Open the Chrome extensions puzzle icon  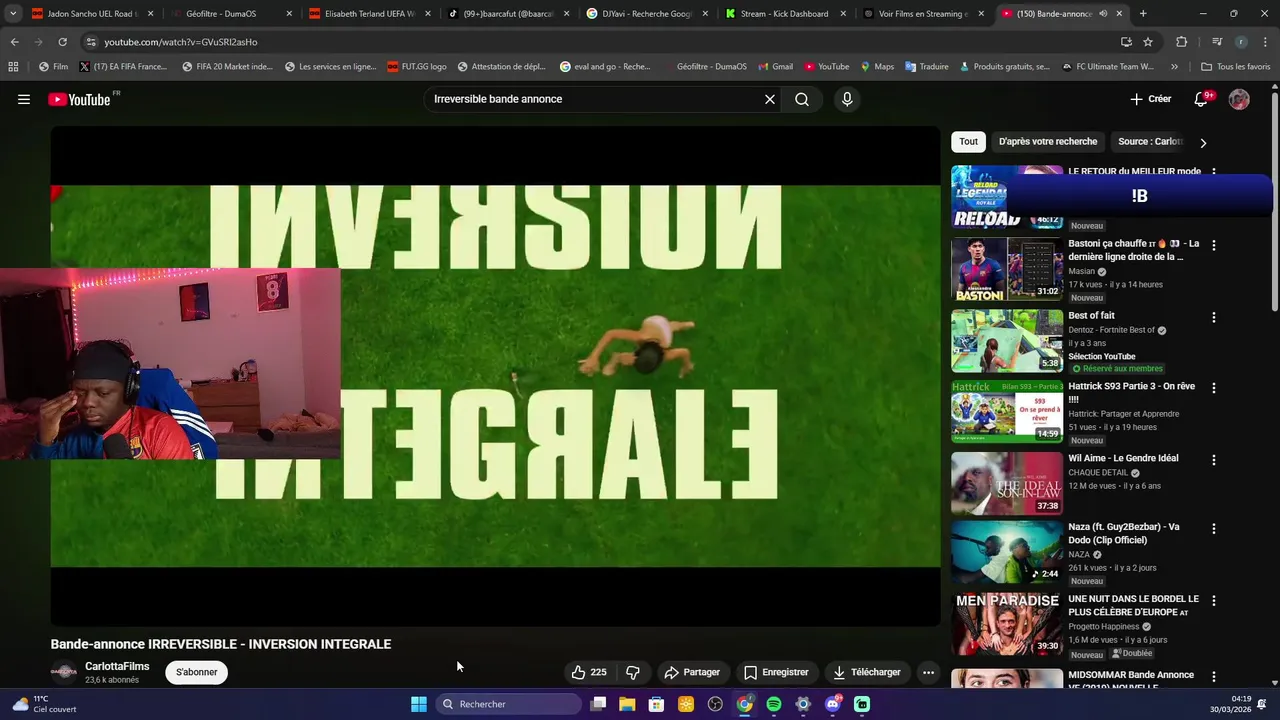point(1181,42)
